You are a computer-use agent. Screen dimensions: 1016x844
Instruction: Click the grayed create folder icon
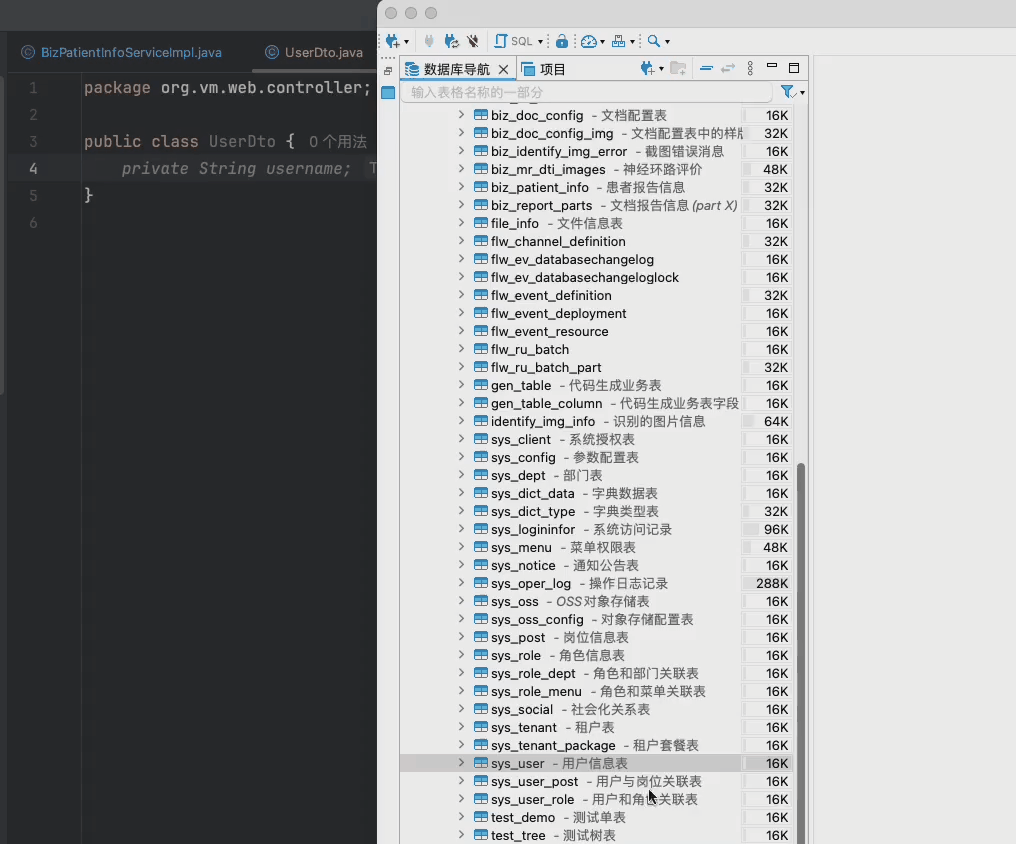coord(678,68)
